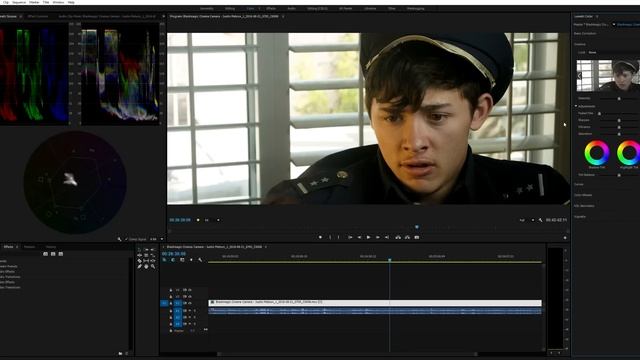This screenshot has width=640, height=360.
Task: Toggle sync lock on track A3
Action: point(185,324)
